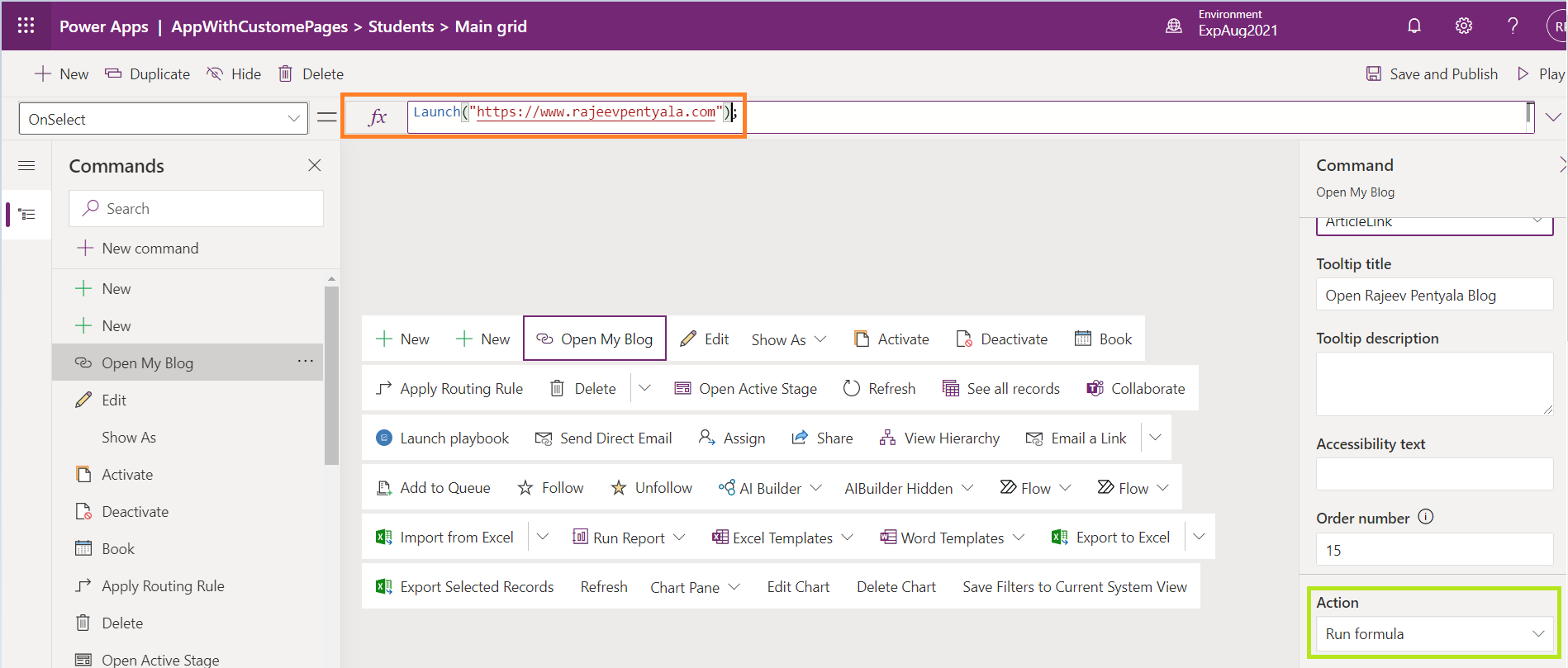Click the Commands list scrollbar
The image size is (1568, 668).
click(x=331, y=376)
